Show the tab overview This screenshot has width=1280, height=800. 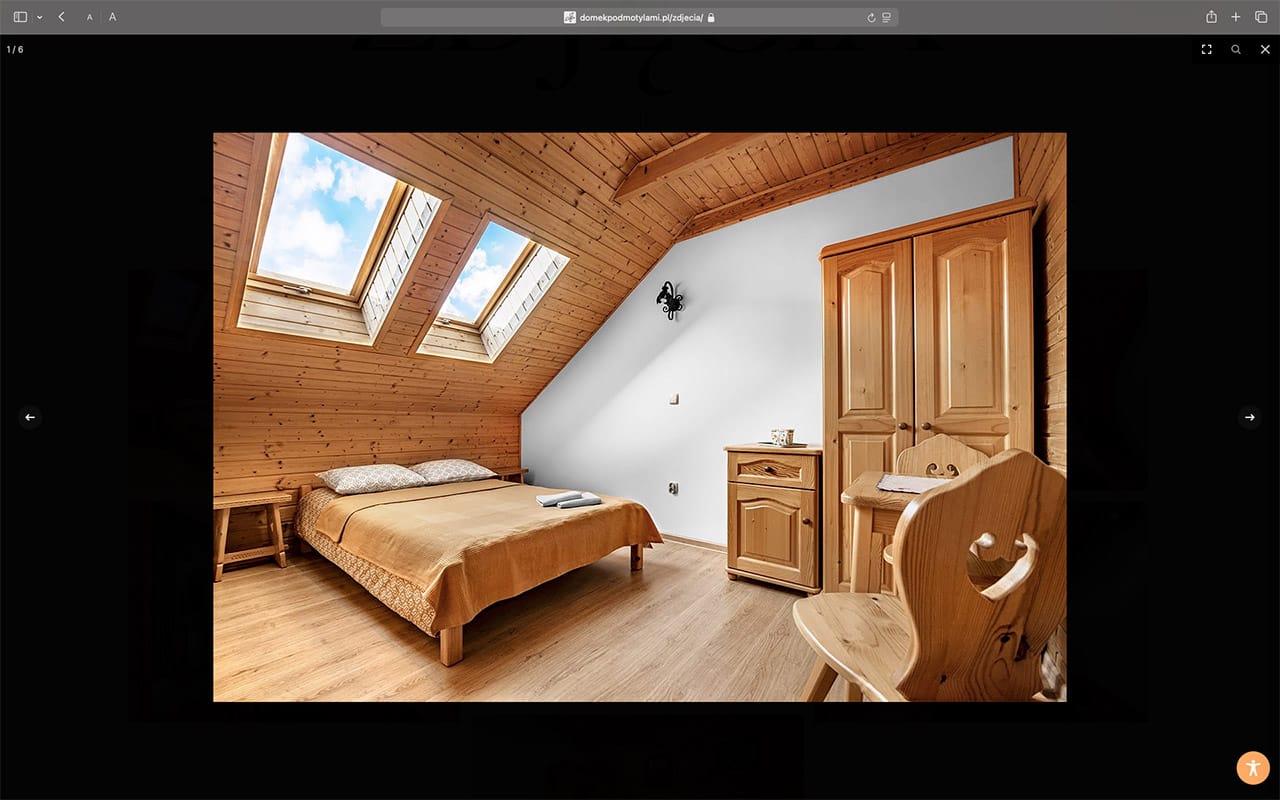tap(1261, 17)
